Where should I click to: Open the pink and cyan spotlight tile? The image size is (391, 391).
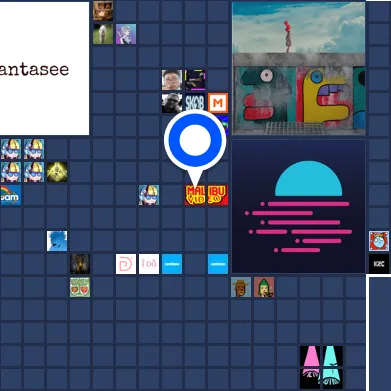(321, 367)
